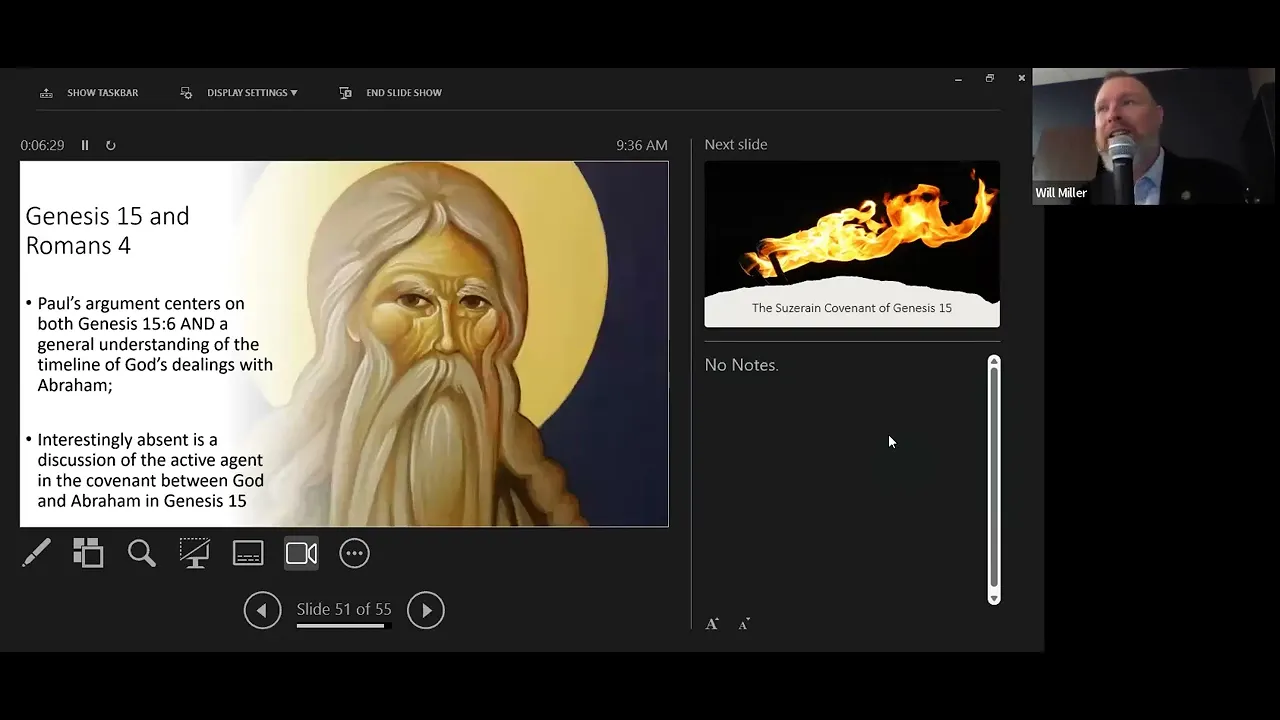Close the presenter view window

point(1021,78)
